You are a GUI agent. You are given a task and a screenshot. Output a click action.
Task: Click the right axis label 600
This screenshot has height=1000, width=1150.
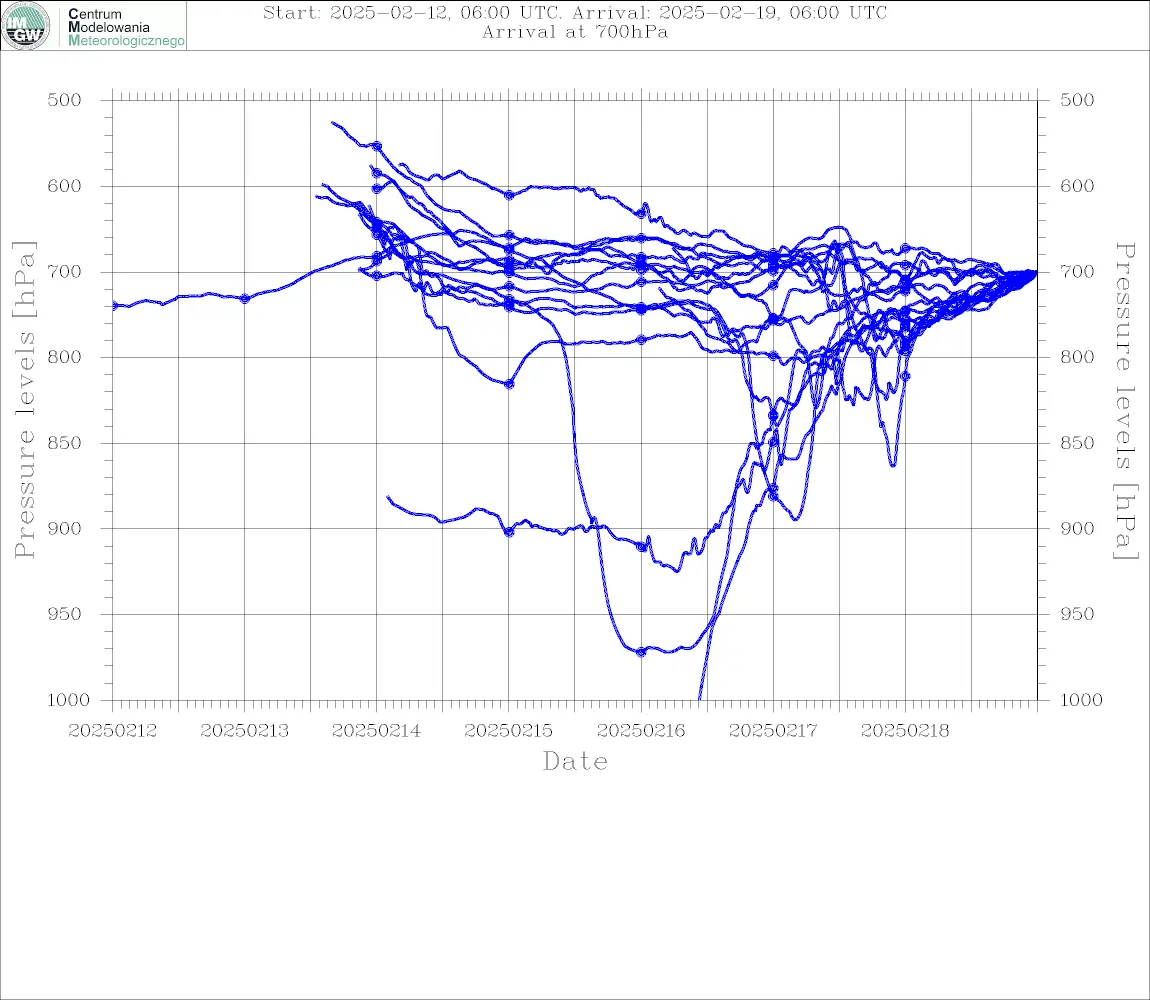coord(1077,186)
